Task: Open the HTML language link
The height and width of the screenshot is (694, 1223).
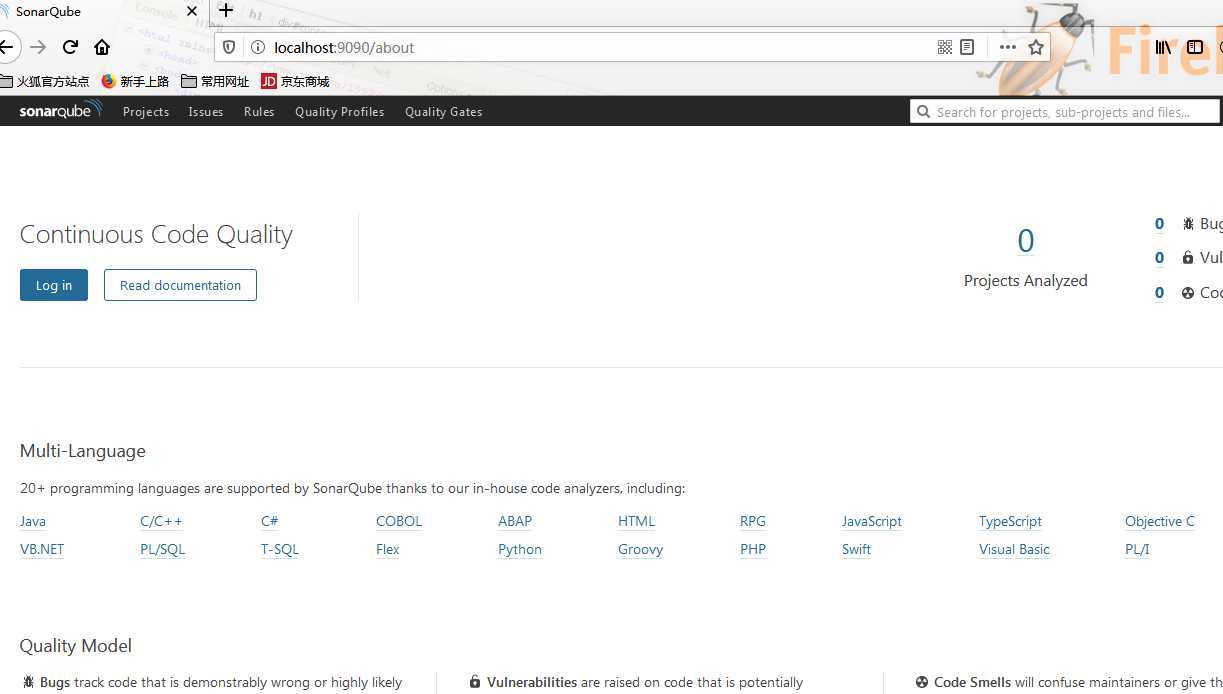Action: 636,521
